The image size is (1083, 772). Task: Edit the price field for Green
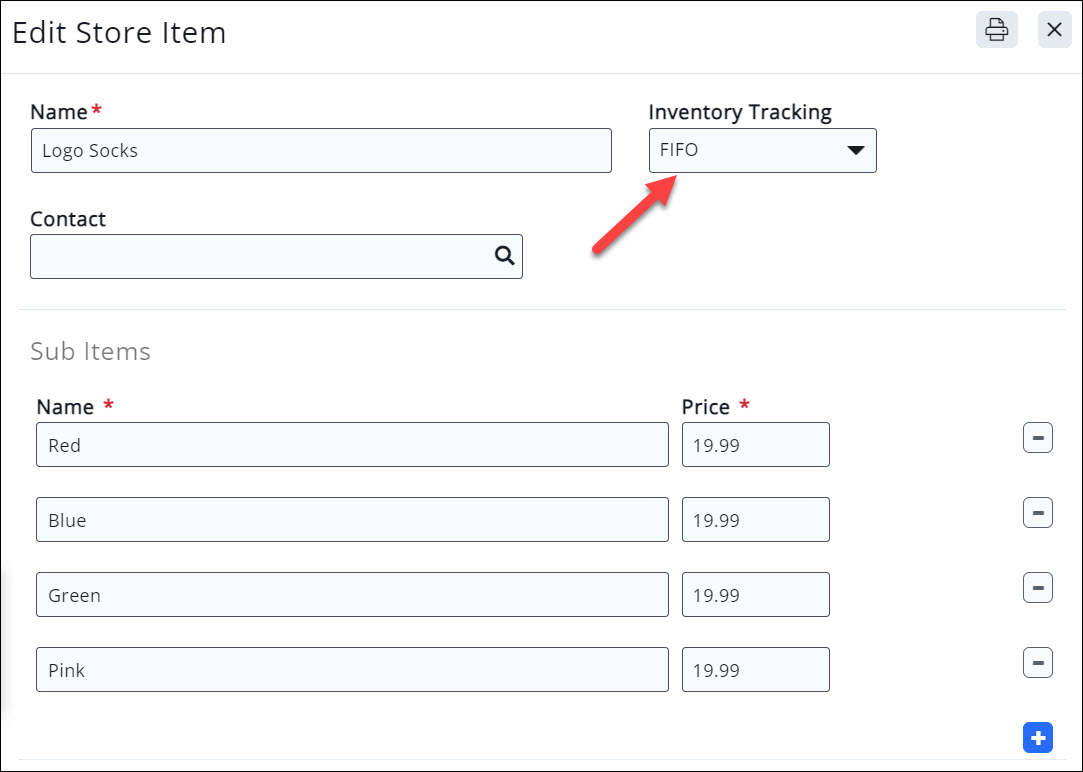pos(755,595)
